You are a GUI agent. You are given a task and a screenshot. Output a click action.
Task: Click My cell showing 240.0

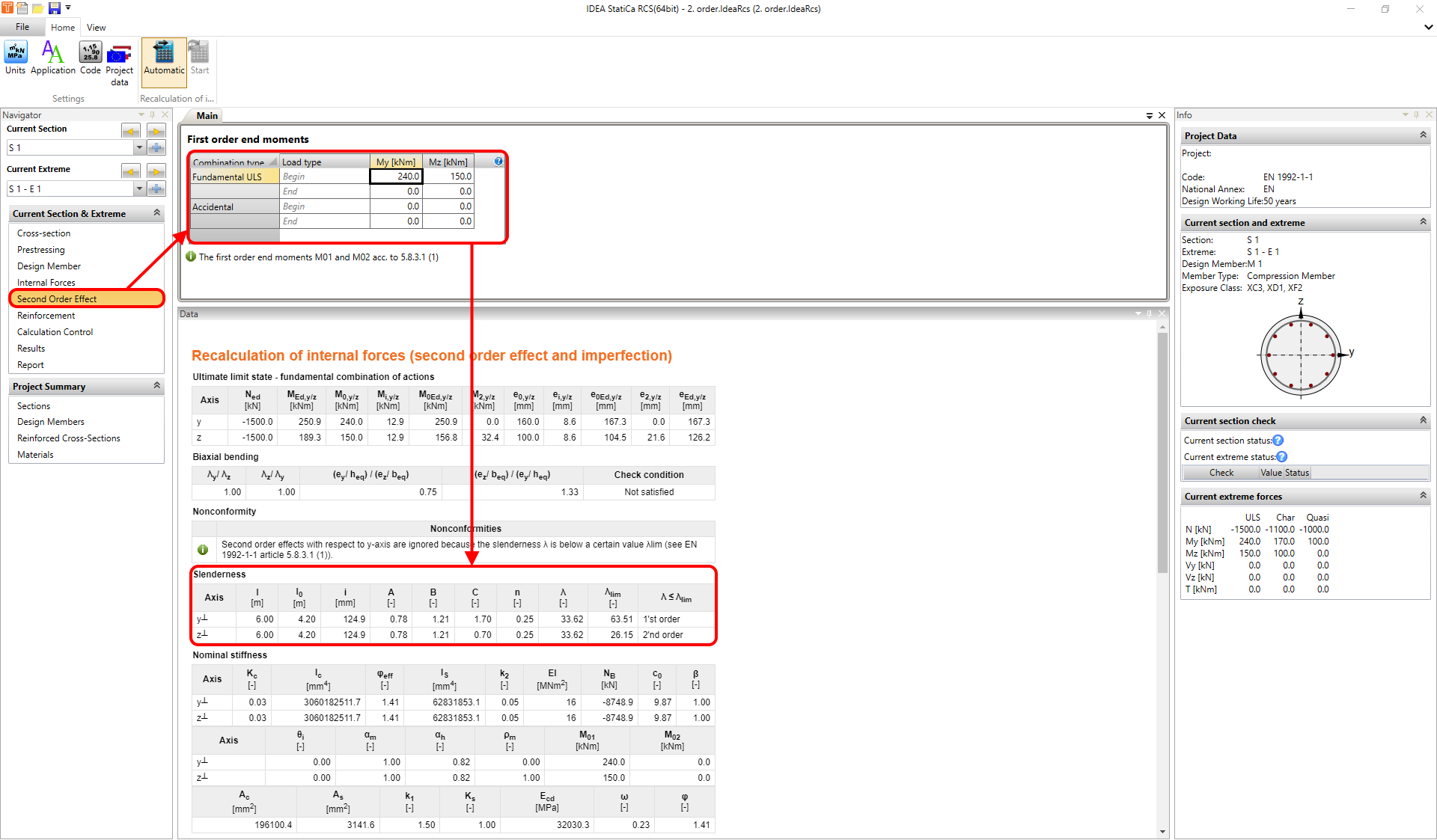[397, 177]
